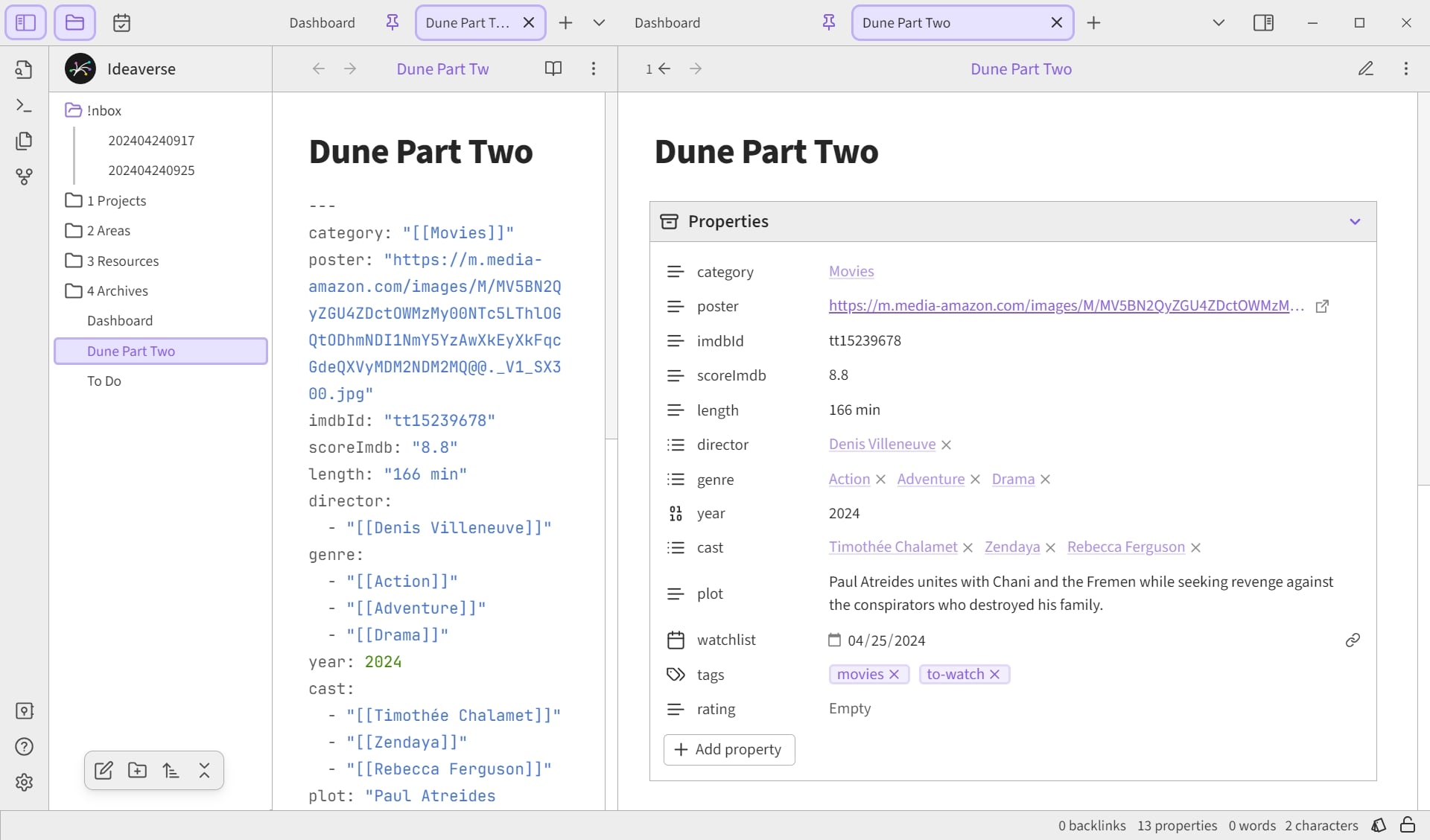Open graph view from left ribbon
The image size is (1430, 840).
point(24,176)
